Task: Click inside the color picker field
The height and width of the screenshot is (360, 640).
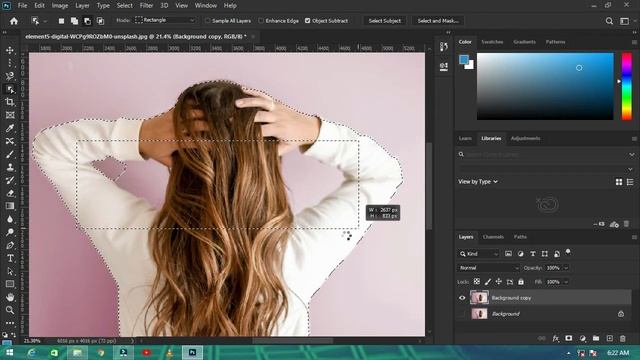Action: click(545, 86)
